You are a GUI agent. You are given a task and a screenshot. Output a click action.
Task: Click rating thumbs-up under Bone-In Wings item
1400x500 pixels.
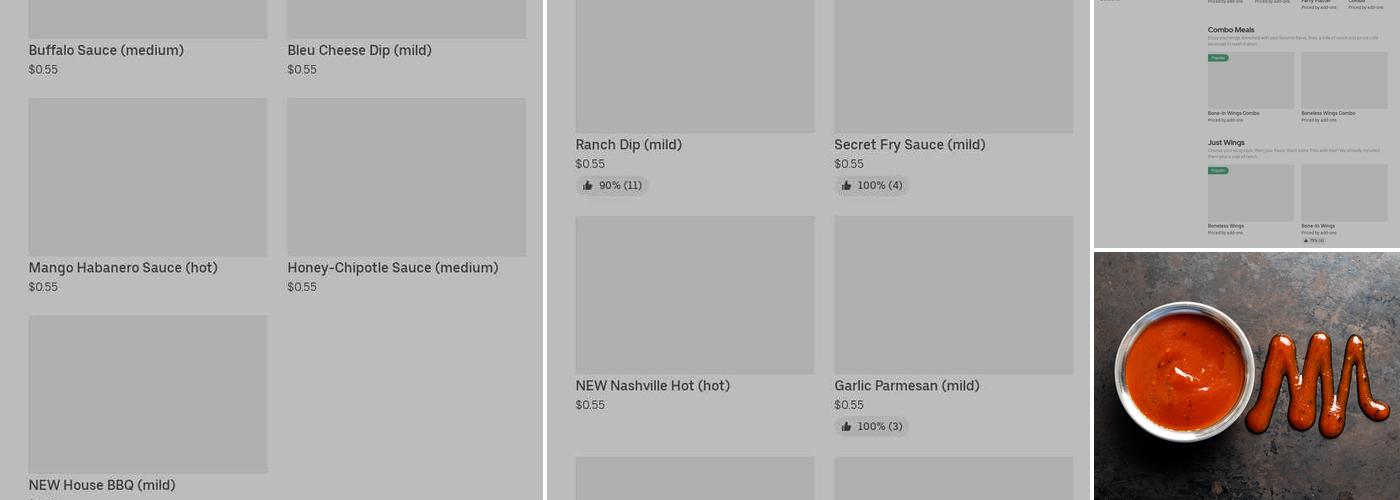click(1305, 241)
